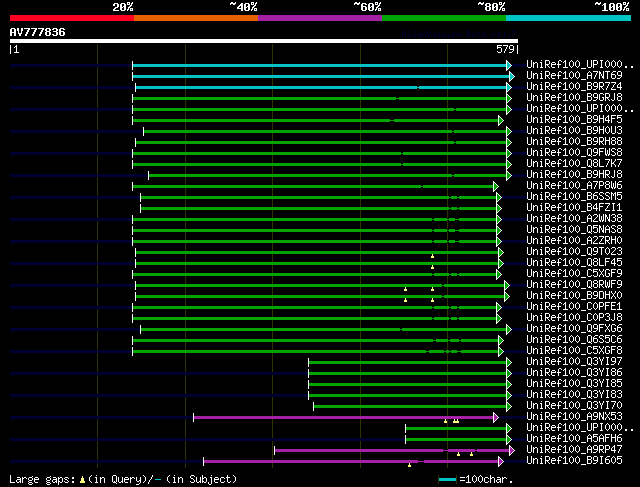Open hit UniRef100_B9I605
640x487 pixels.
coord(574,461)
